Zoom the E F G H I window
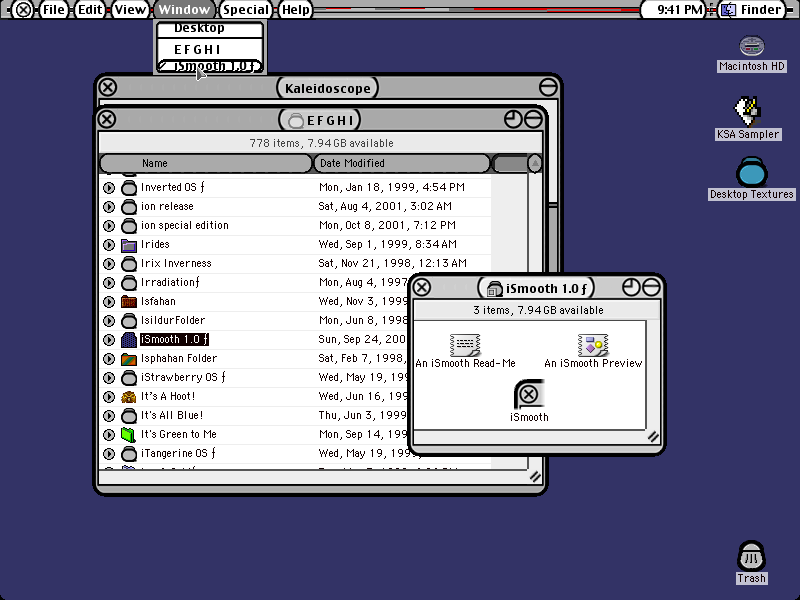The height and width of the screenshot is (600, 800). coord(513,119)
